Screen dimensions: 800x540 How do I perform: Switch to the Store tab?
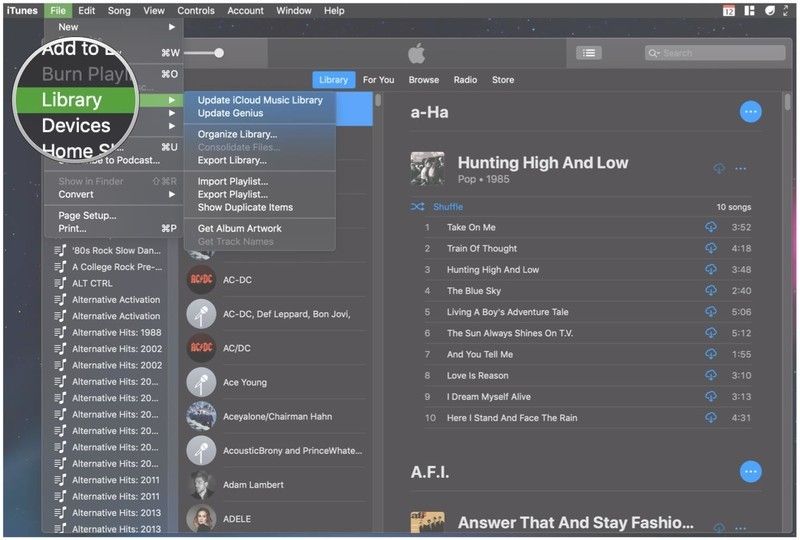(x=503, y=80)
